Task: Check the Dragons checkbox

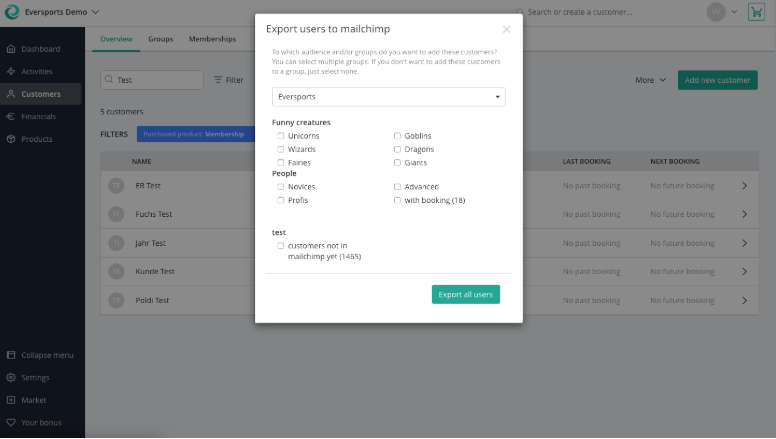Action: coord(397,149)
